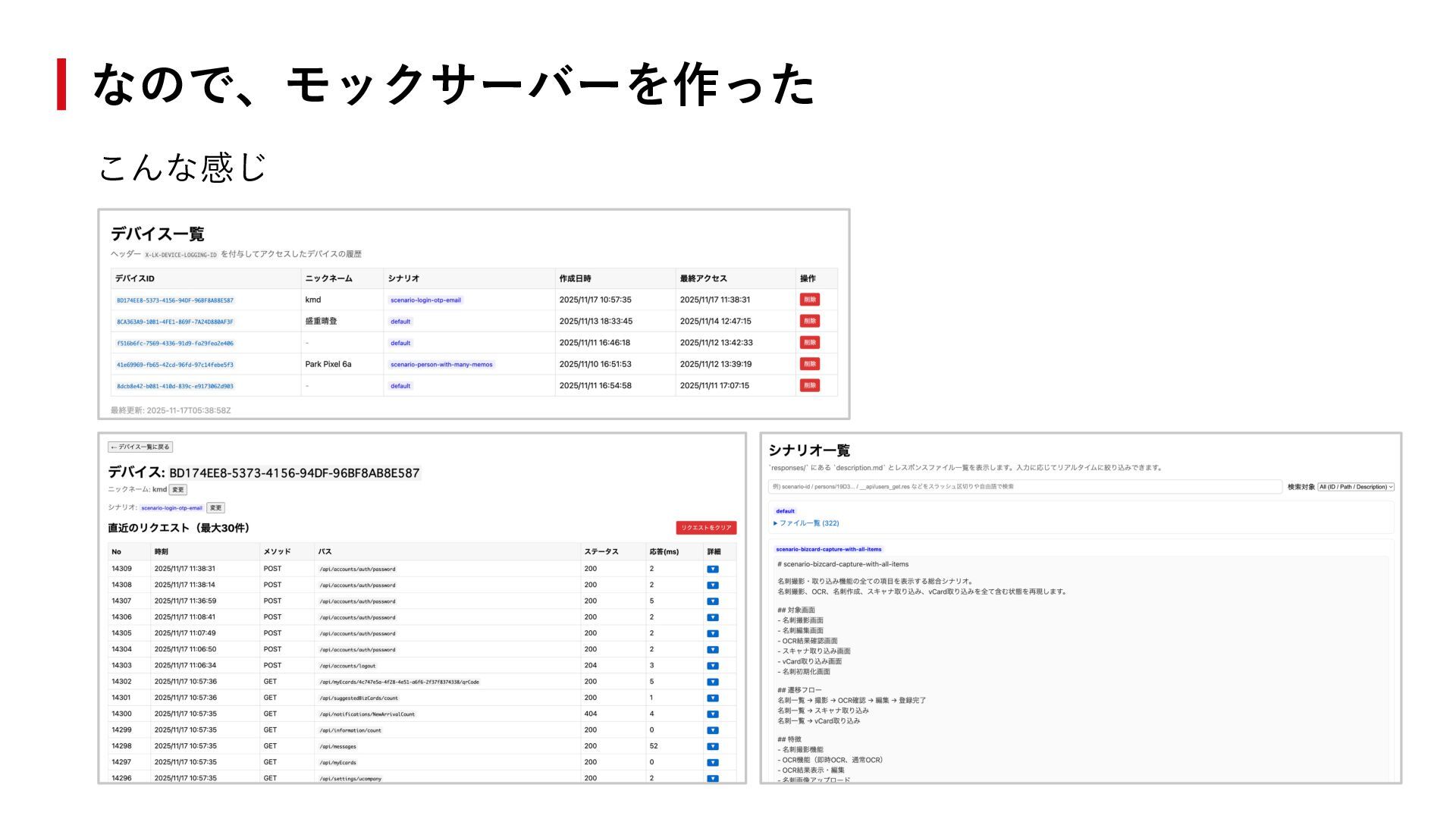Expand details for request 14303 logout

point(712,666)
